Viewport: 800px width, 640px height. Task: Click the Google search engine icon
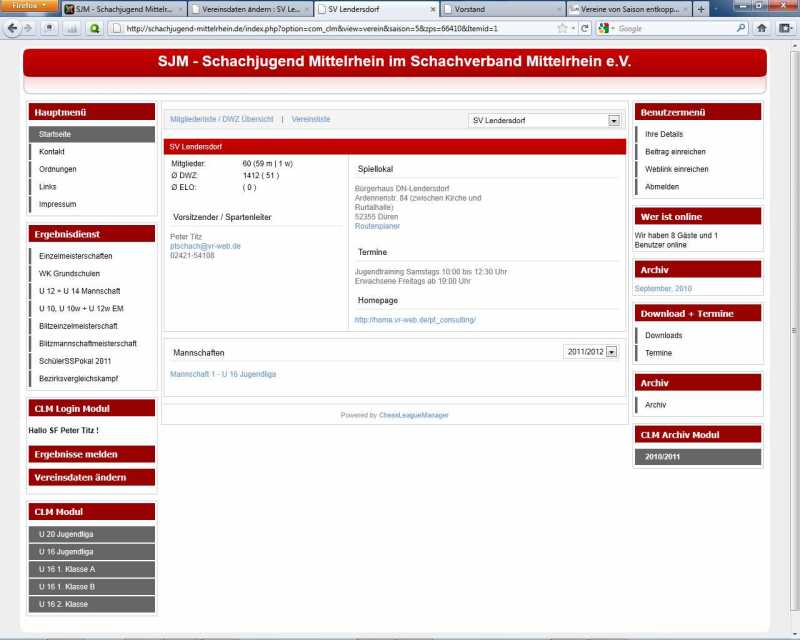pyautogui.click(x=605, y=28)
